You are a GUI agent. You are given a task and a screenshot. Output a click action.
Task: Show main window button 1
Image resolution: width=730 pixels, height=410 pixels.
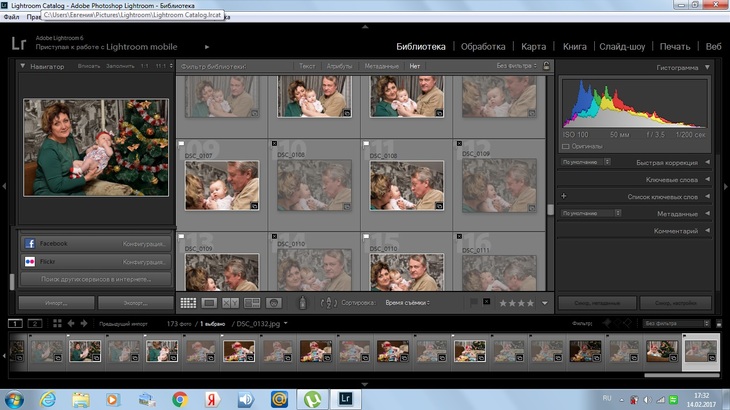coord(15,323)
